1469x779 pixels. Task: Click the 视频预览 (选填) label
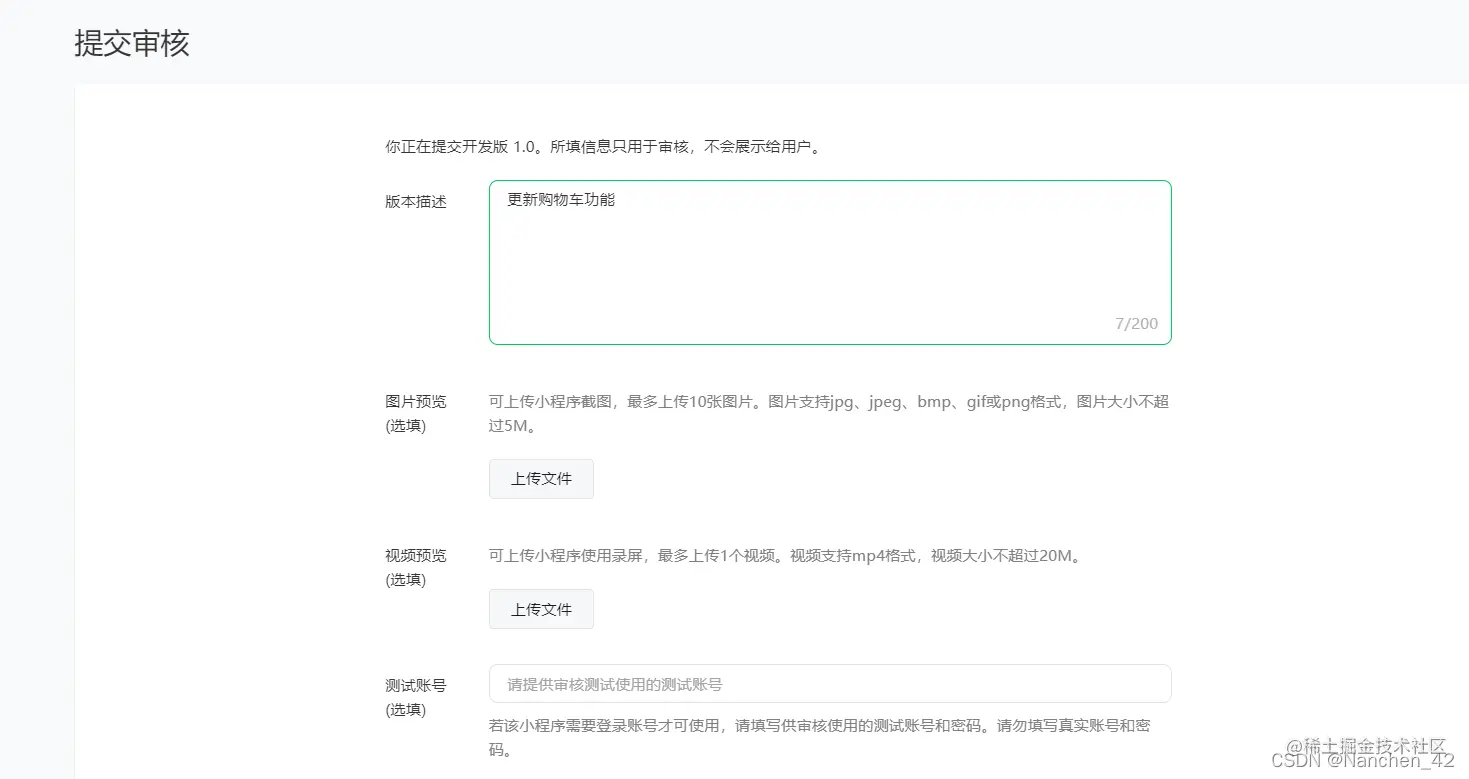tap(416, 567)
